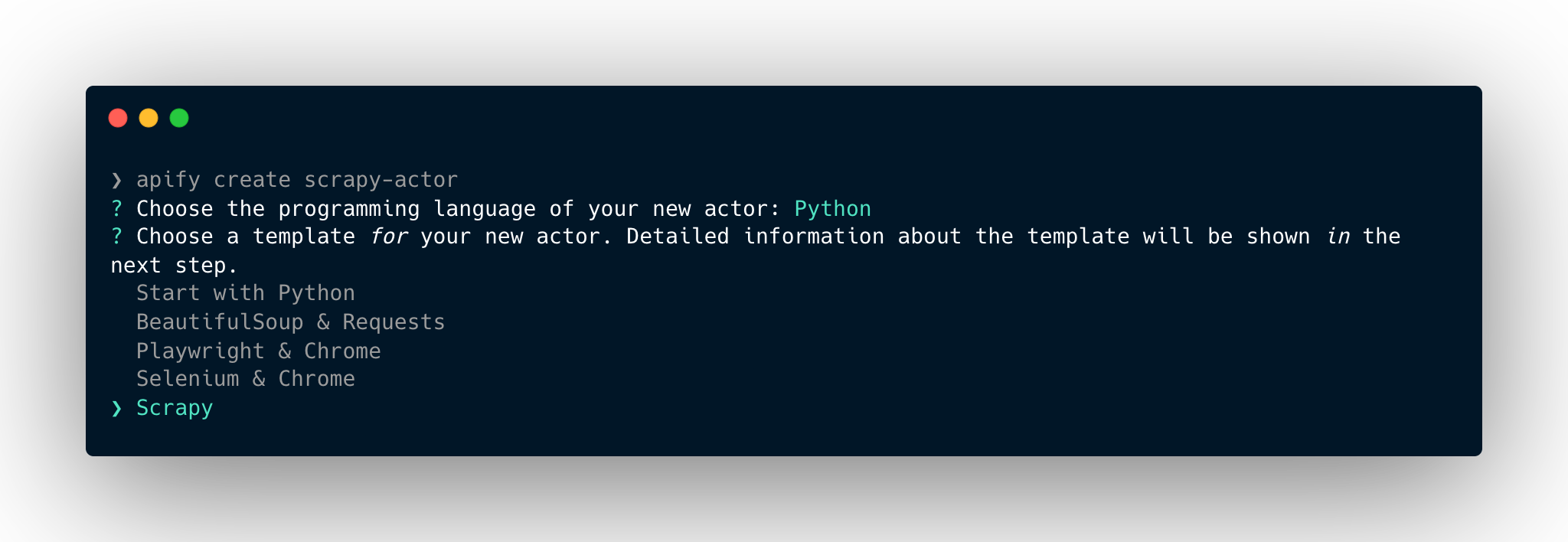Click the teal selection arrow beside Scrapy

pyautogui.click(x=116, y=409)
